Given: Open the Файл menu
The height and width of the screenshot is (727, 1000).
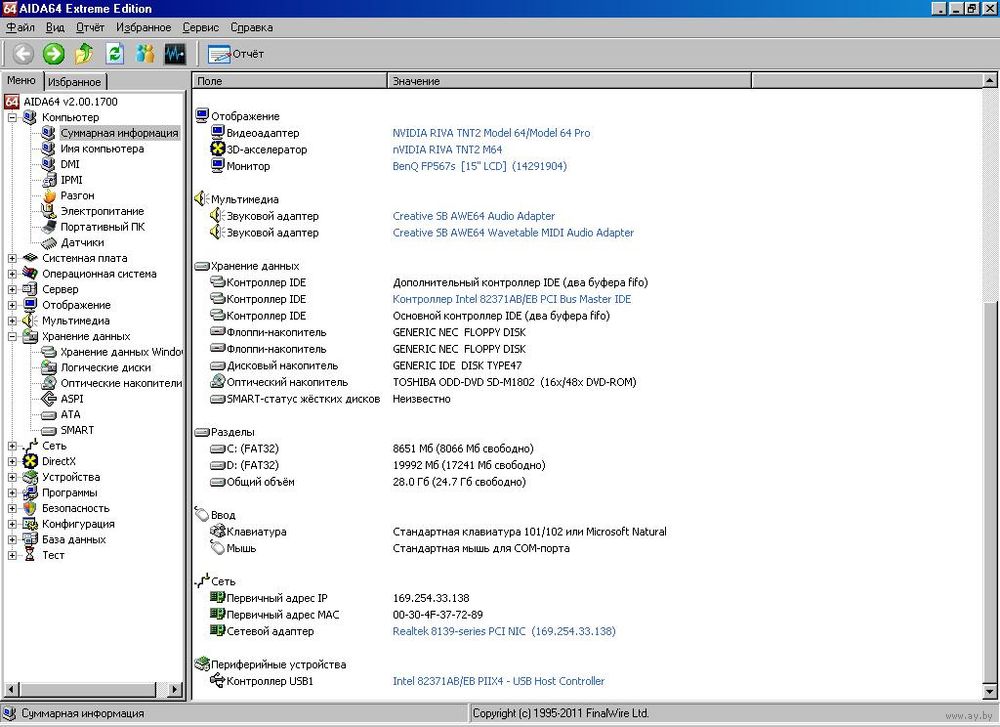Looking at the screenshot, I should (20, 28).
